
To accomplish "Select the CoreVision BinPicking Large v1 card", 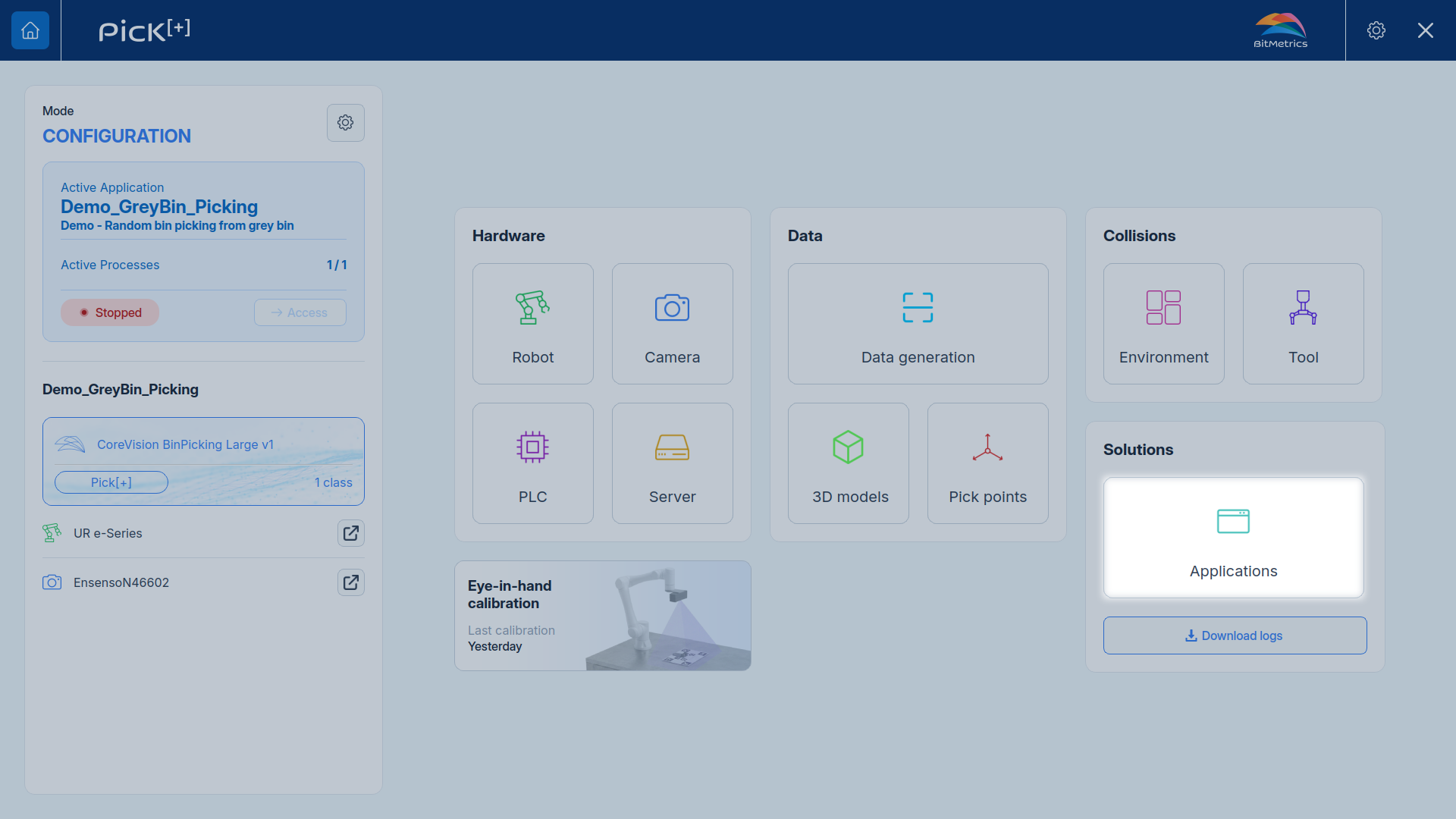I will (203, 461).
